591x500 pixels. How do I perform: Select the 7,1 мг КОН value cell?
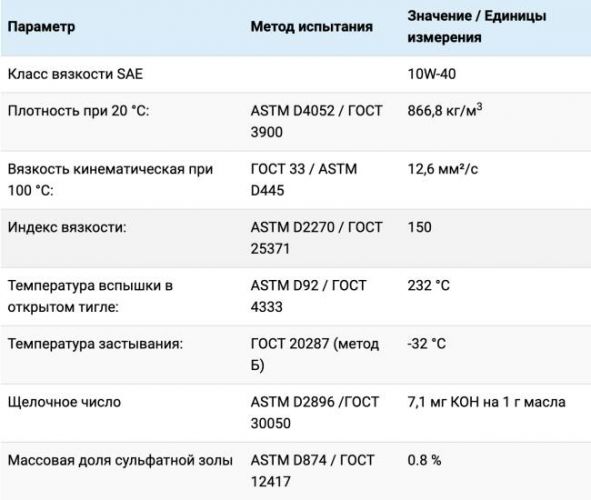[487, 402]
